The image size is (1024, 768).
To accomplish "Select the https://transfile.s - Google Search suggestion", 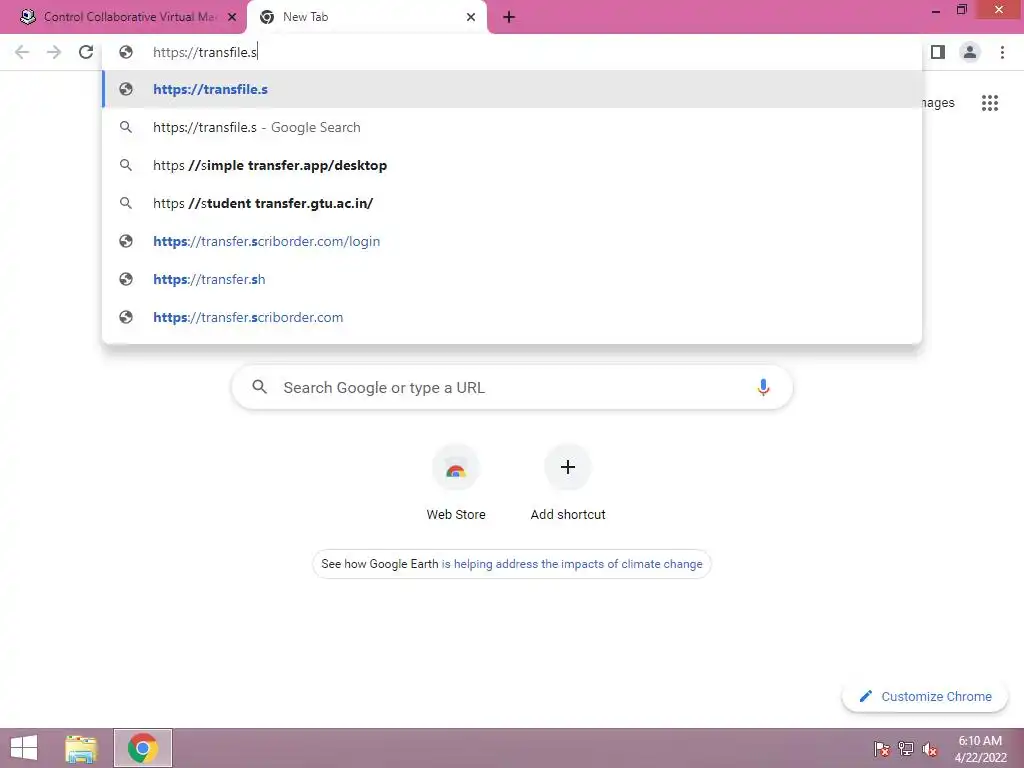I will coord(512,127).
